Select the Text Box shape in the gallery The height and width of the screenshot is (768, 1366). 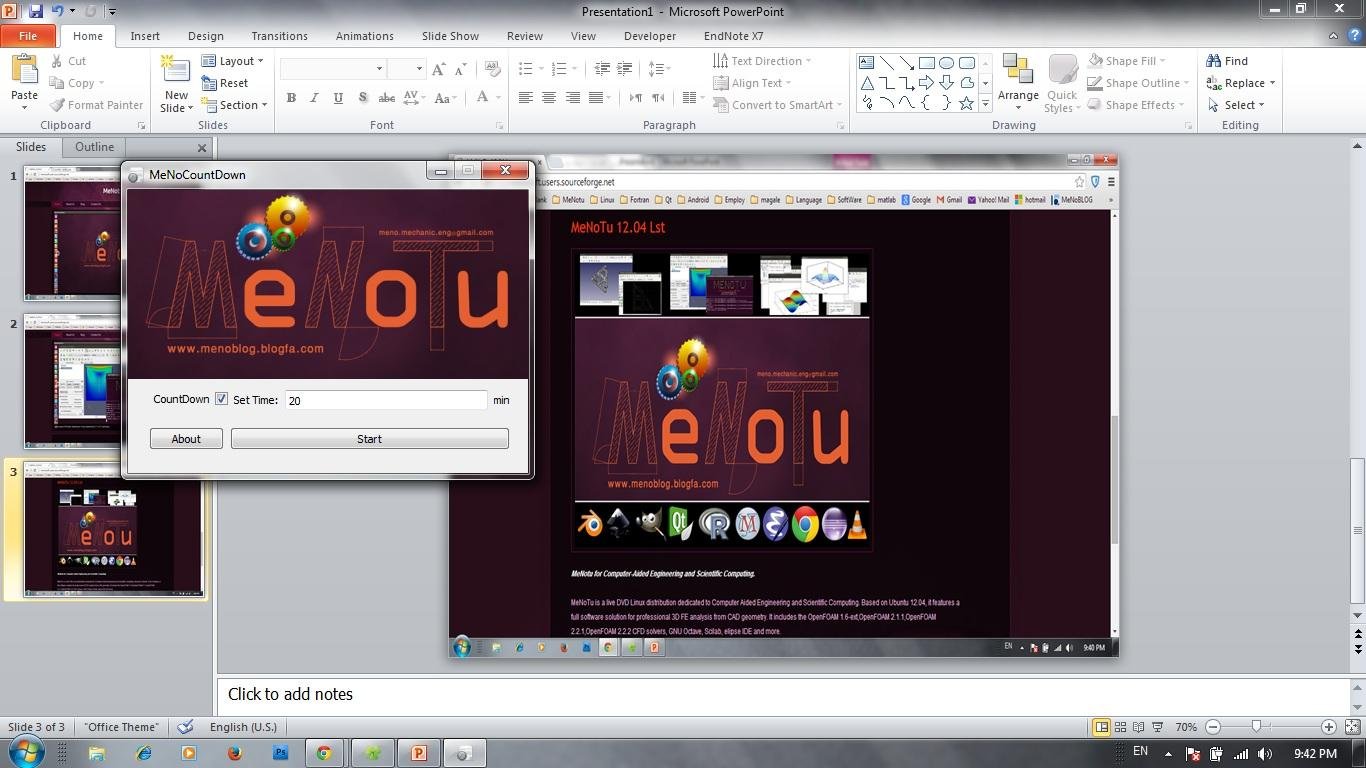pos(866,63)
